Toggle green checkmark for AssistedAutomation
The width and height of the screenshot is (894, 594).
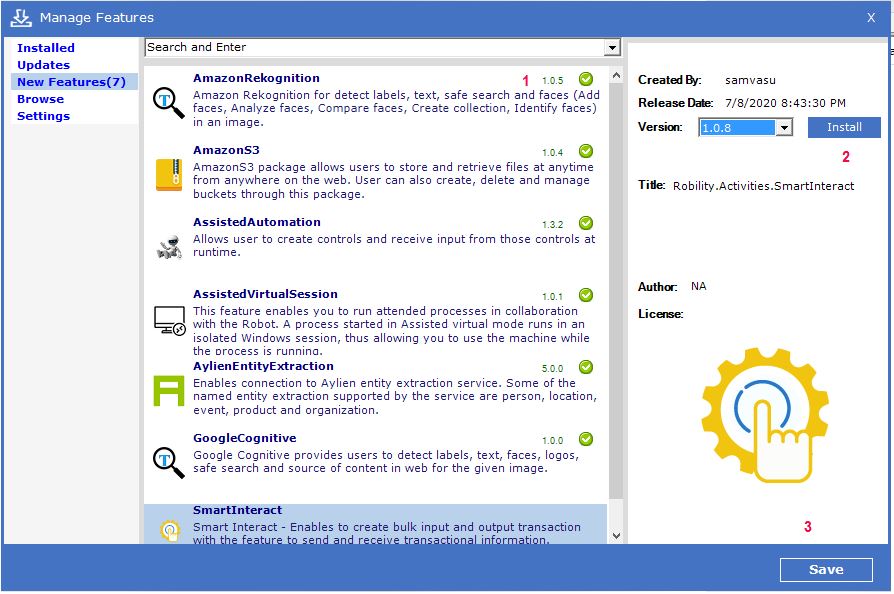coord(586,223)
